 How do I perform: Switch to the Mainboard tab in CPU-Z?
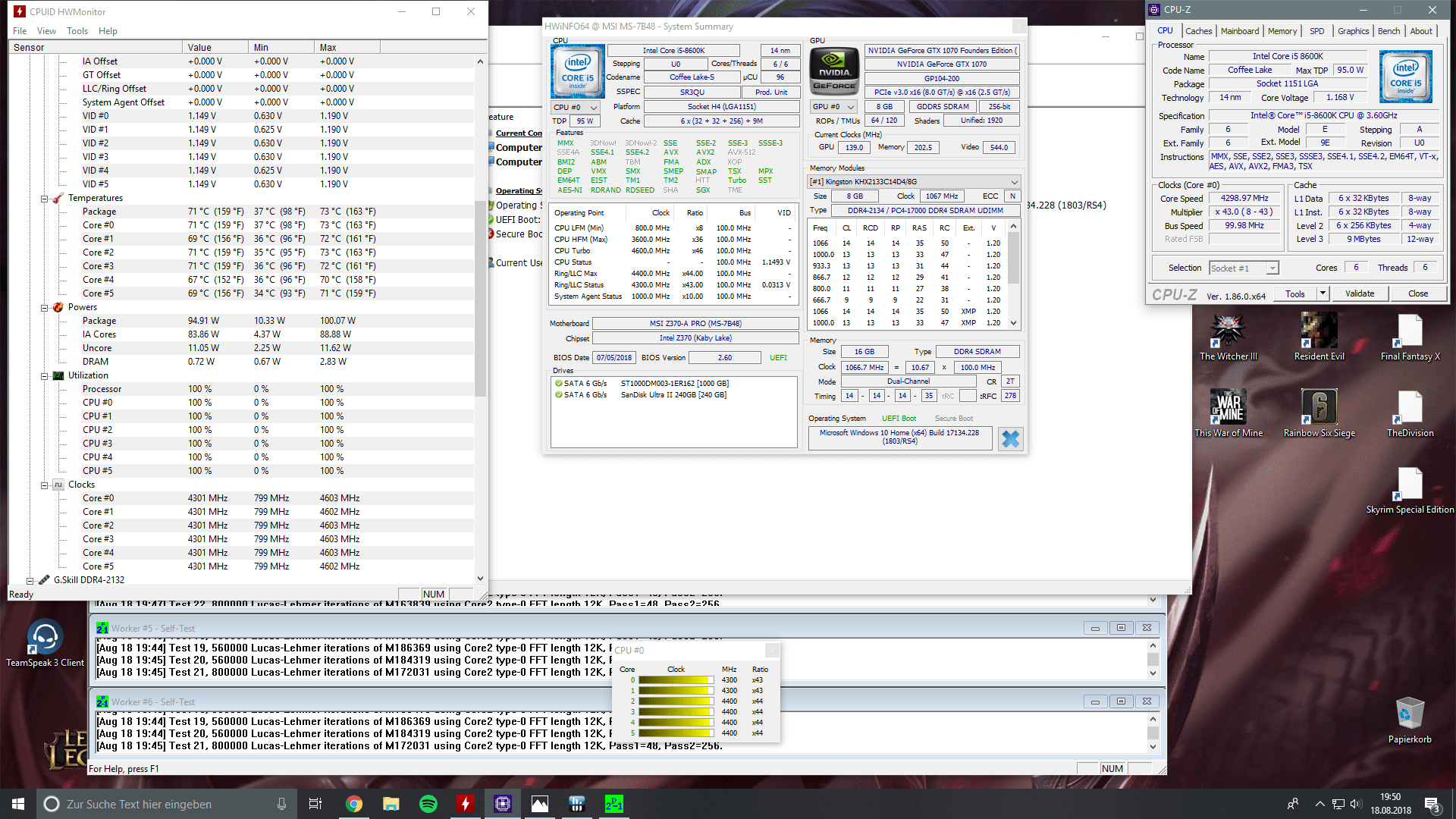(1239, 31)
